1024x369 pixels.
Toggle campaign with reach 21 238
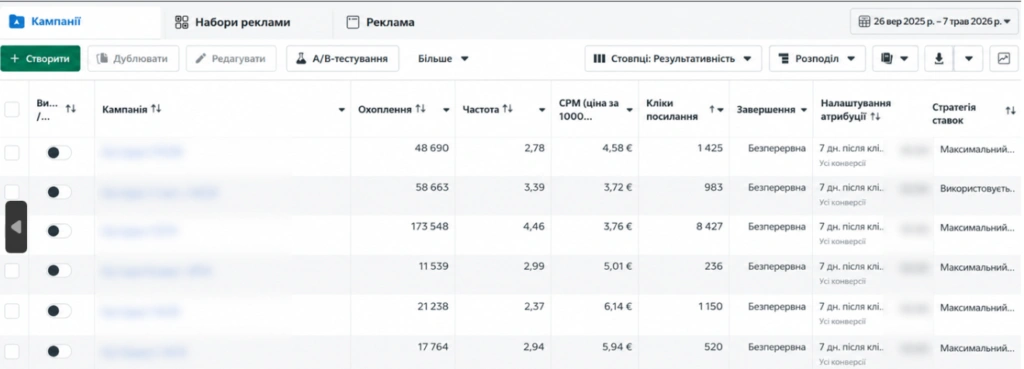[x=59, y=311]
